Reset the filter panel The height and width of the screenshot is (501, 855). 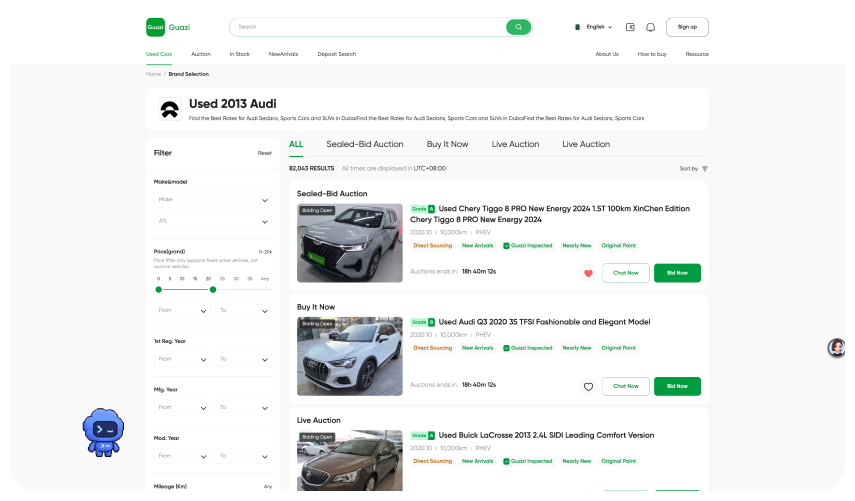point(264,153)
